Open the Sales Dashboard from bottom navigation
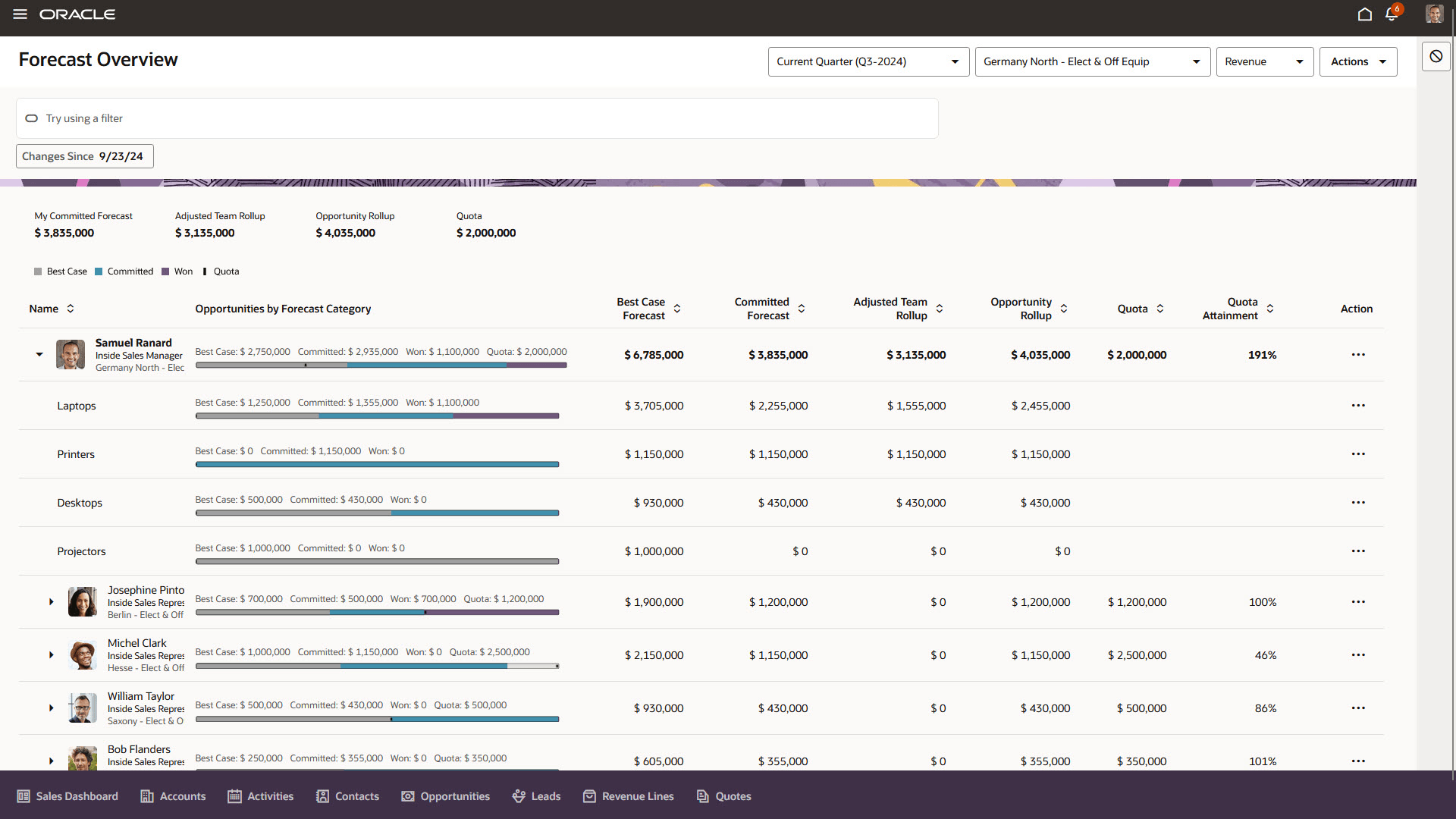 (x=67, y=795)
